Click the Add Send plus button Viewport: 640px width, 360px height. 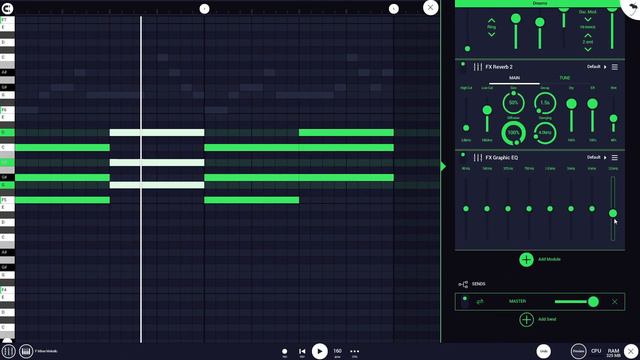click(527, 319)
